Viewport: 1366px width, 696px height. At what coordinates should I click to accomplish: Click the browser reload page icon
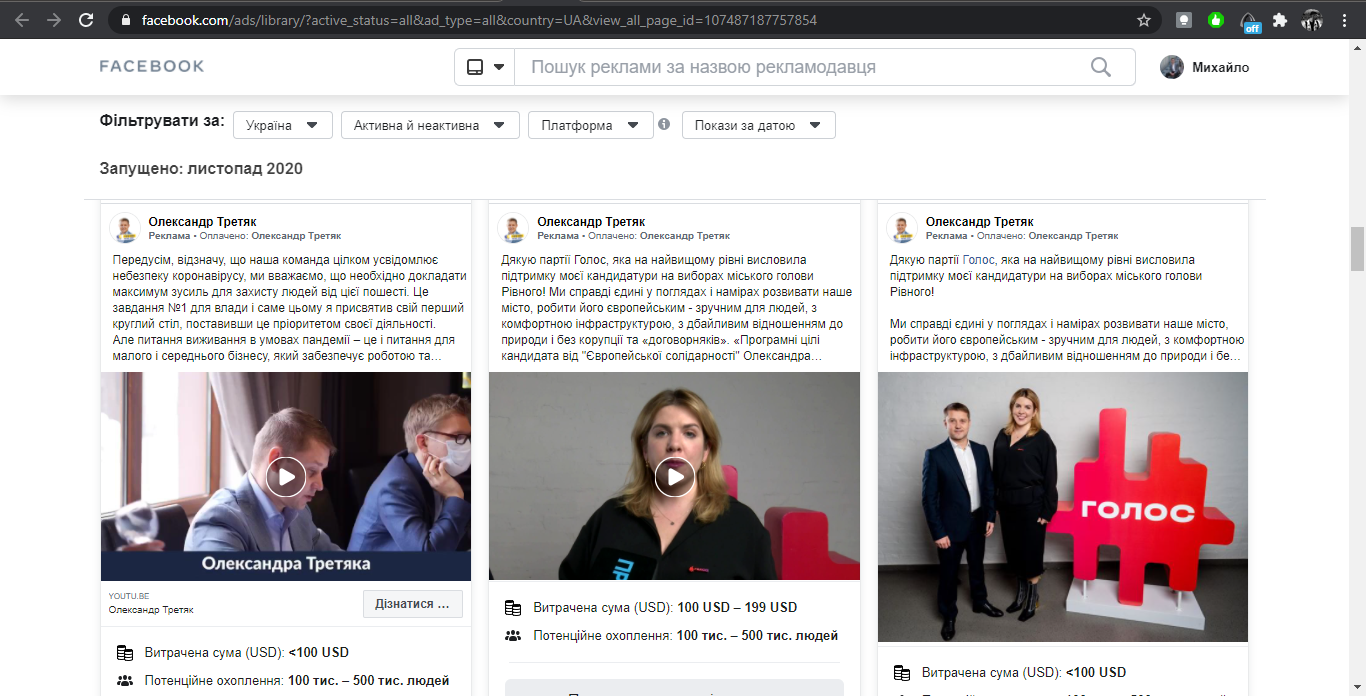pos(86,20)
